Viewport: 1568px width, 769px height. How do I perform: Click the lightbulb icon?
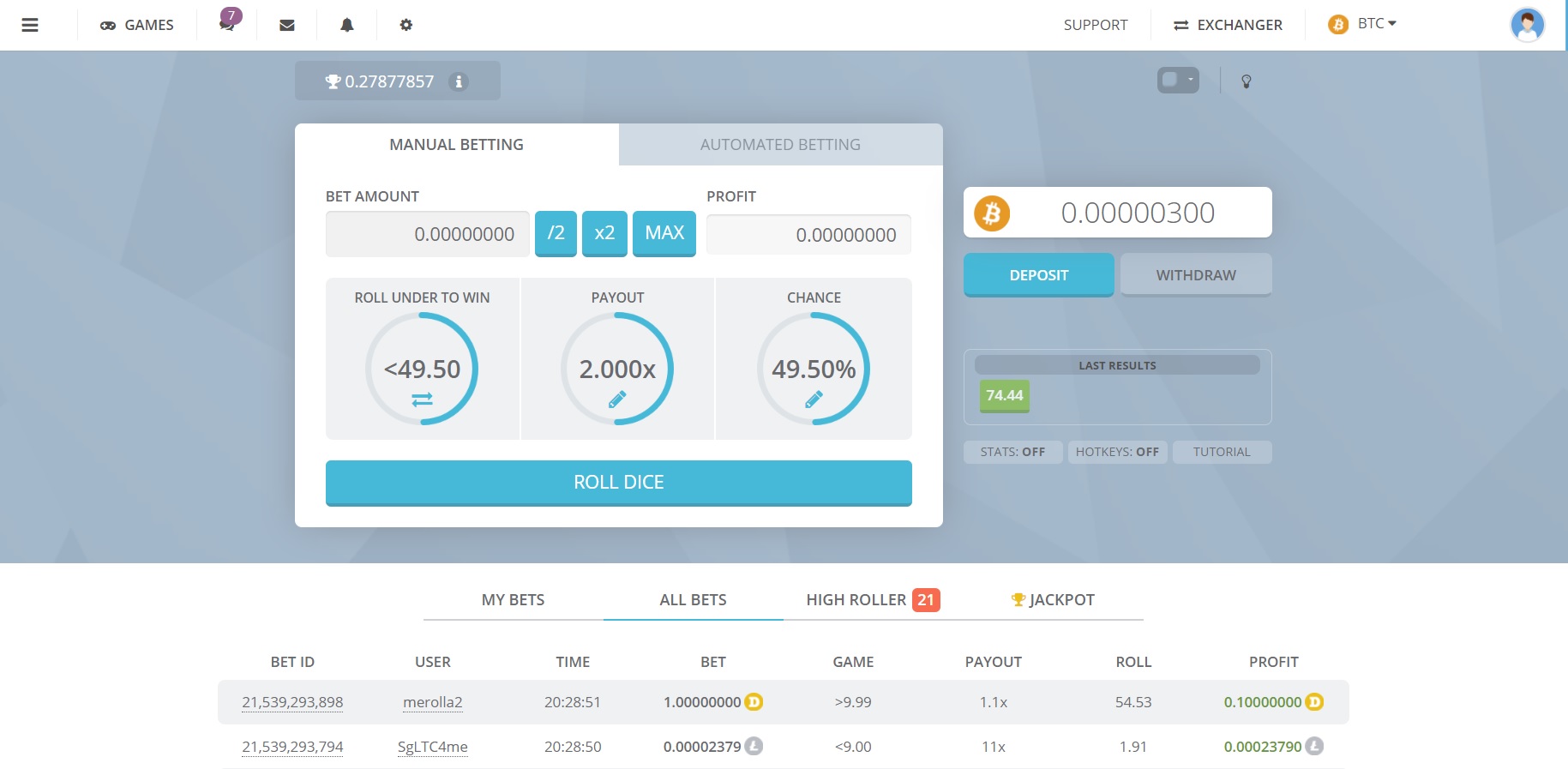click(1247, 81)
